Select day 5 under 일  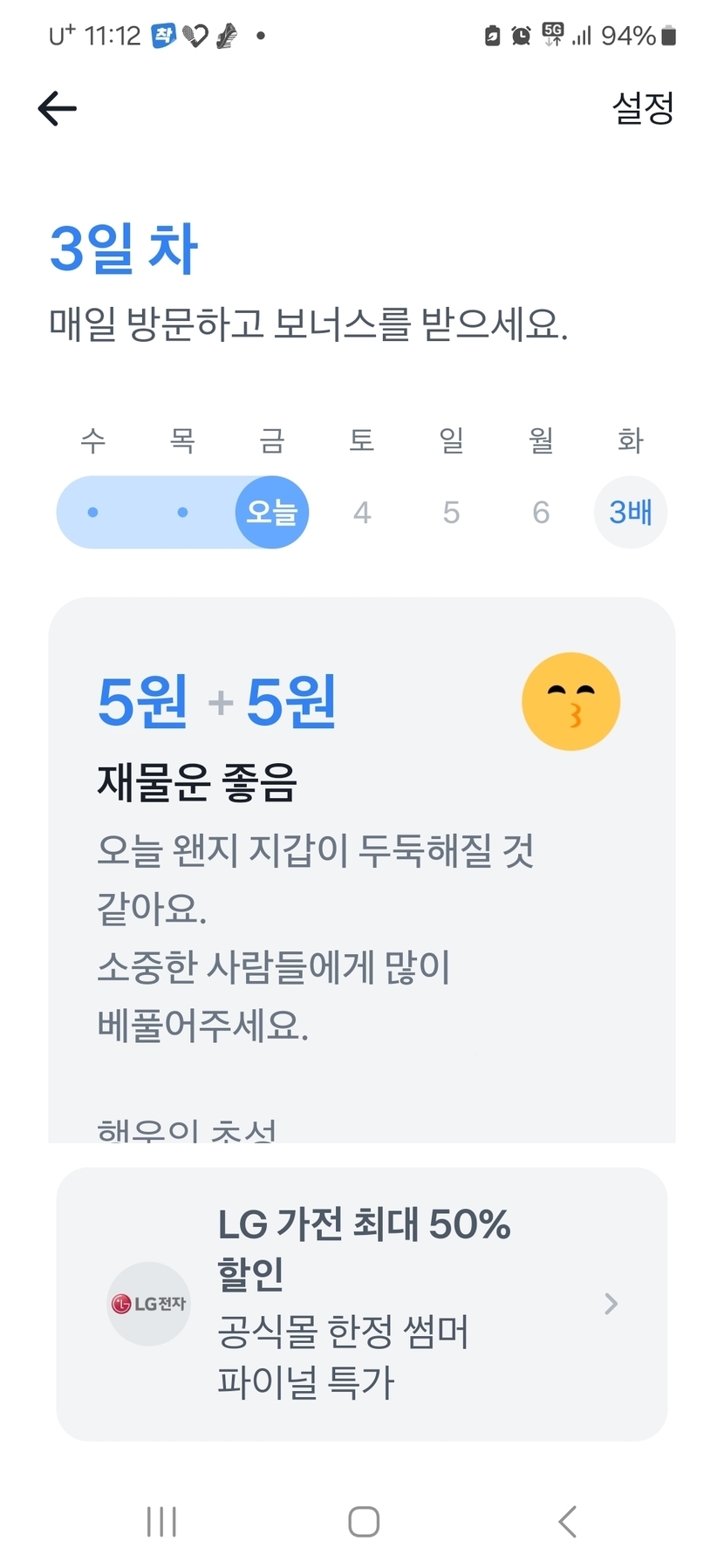tap(451, 512)
